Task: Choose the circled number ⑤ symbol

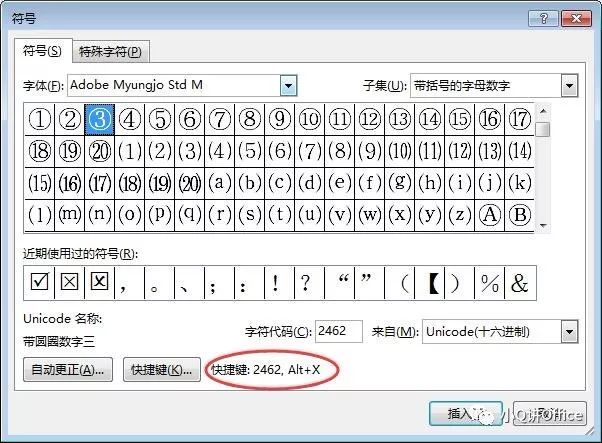Action: (x=160, y=119)
